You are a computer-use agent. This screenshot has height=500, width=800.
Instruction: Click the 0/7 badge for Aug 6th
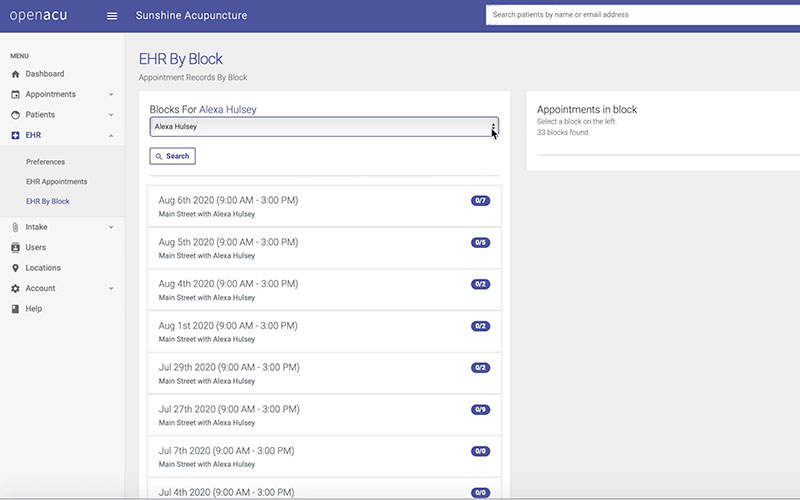pos(481,201)
